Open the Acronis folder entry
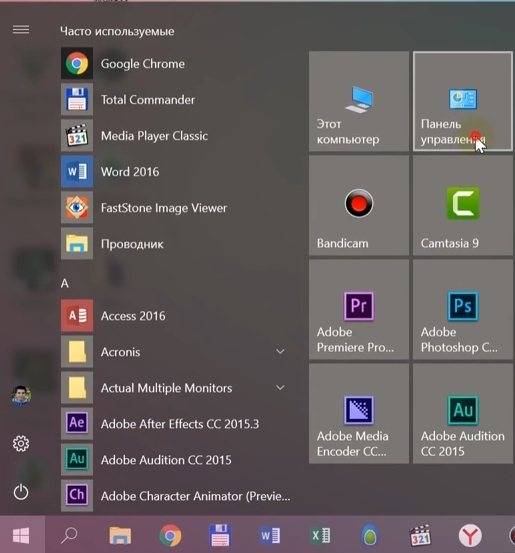Viewport: 515px width, 553px height. pyautogui.click(x=176, y=352)
